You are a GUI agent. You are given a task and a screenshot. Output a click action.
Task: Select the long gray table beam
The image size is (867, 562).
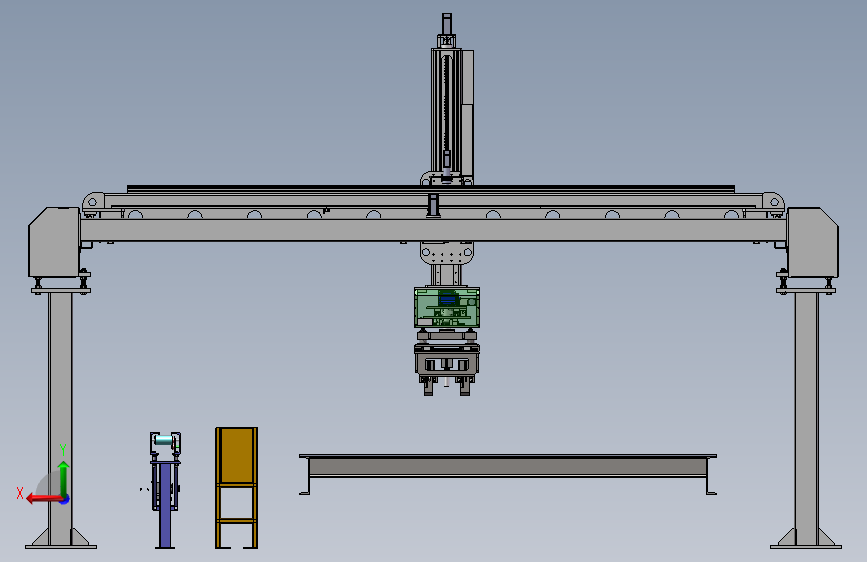coord(508,466)
